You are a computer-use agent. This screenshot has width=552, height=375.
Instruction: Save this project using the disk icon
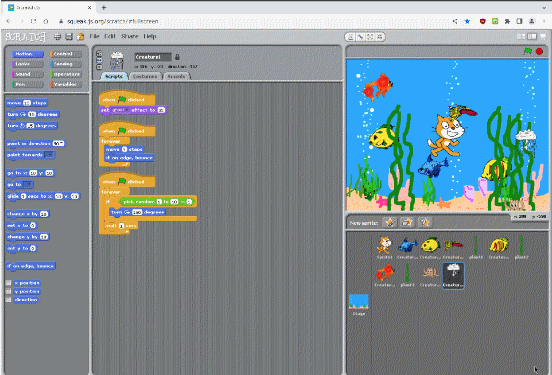pos(69,37)
